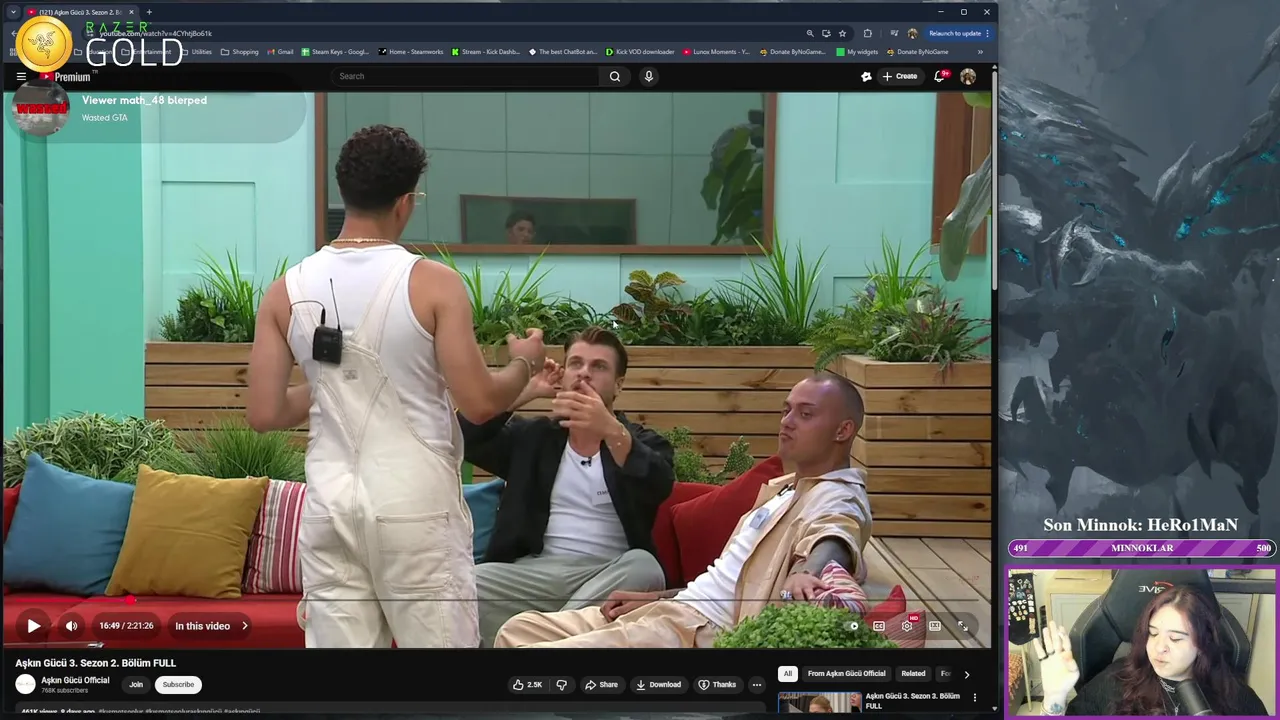Open the "Steam Keys - Googl..." bookmark
This screenshot has height=720, width=1280.
pos(335,52)
